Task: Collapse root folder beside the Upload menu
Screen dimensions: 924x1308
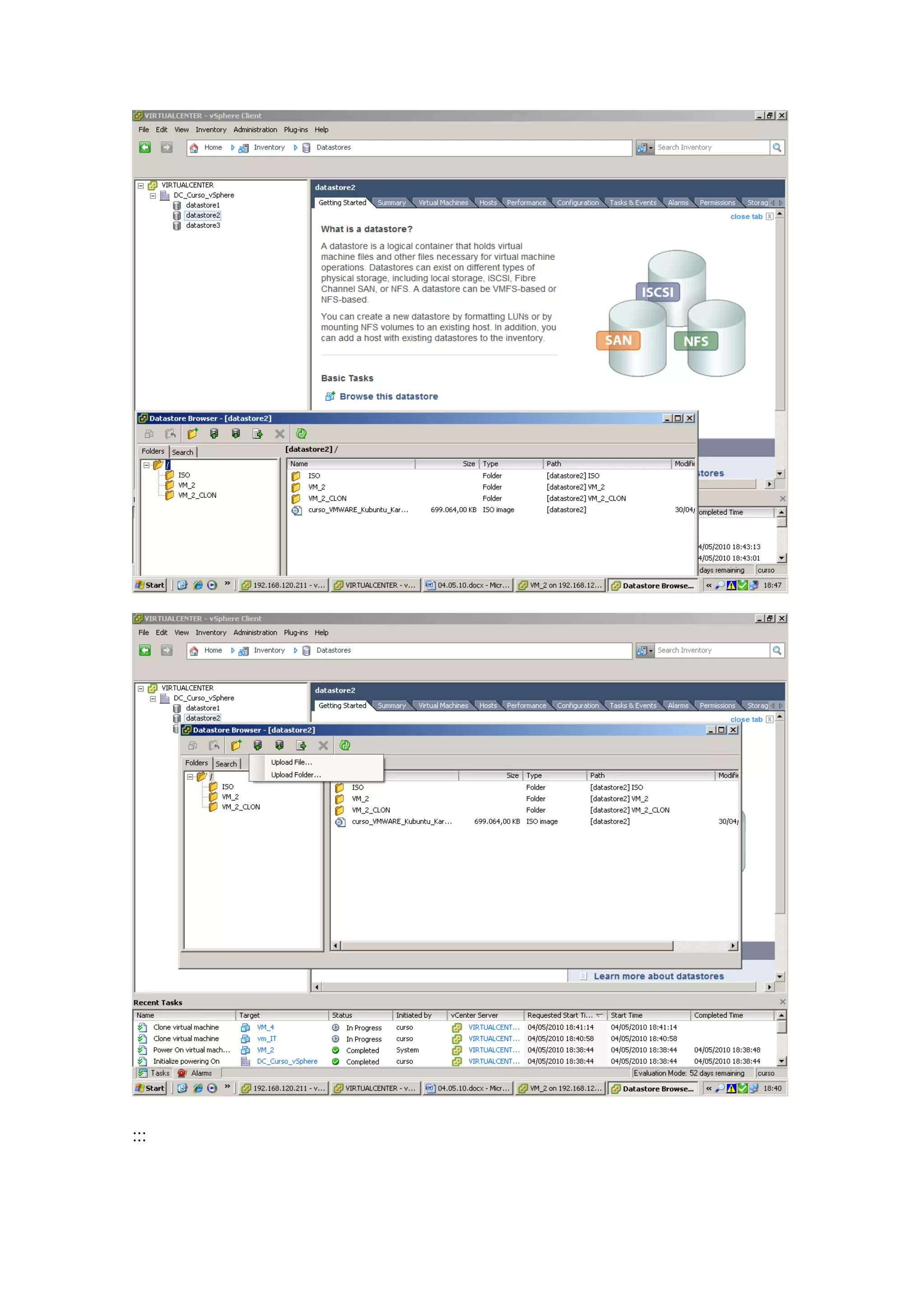Action: point(190,776)
